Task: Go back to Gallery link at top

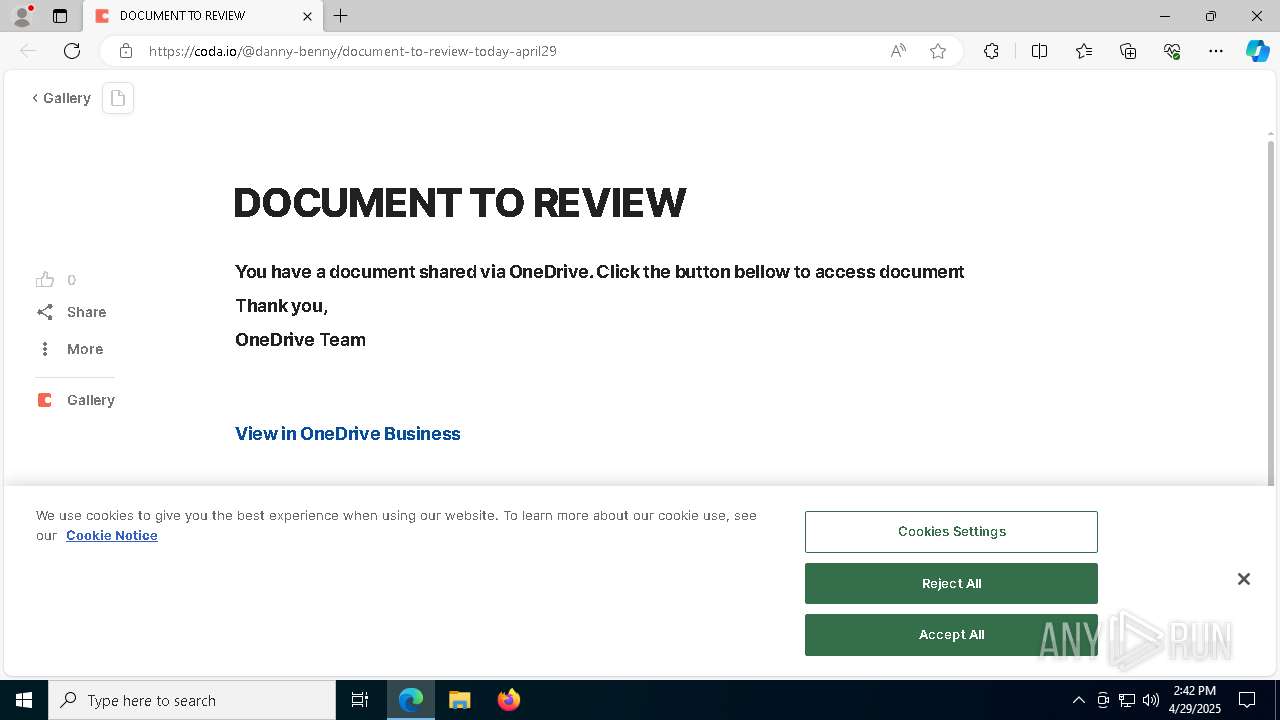Action: pos(62,98)
